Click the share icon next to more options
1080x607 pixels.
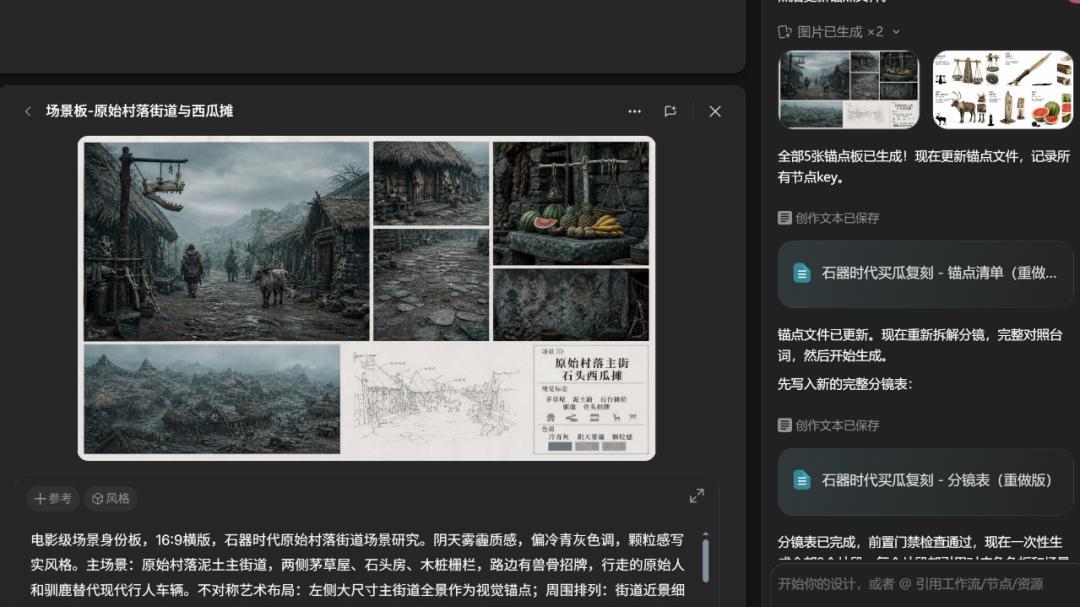(x=670, y=111)
